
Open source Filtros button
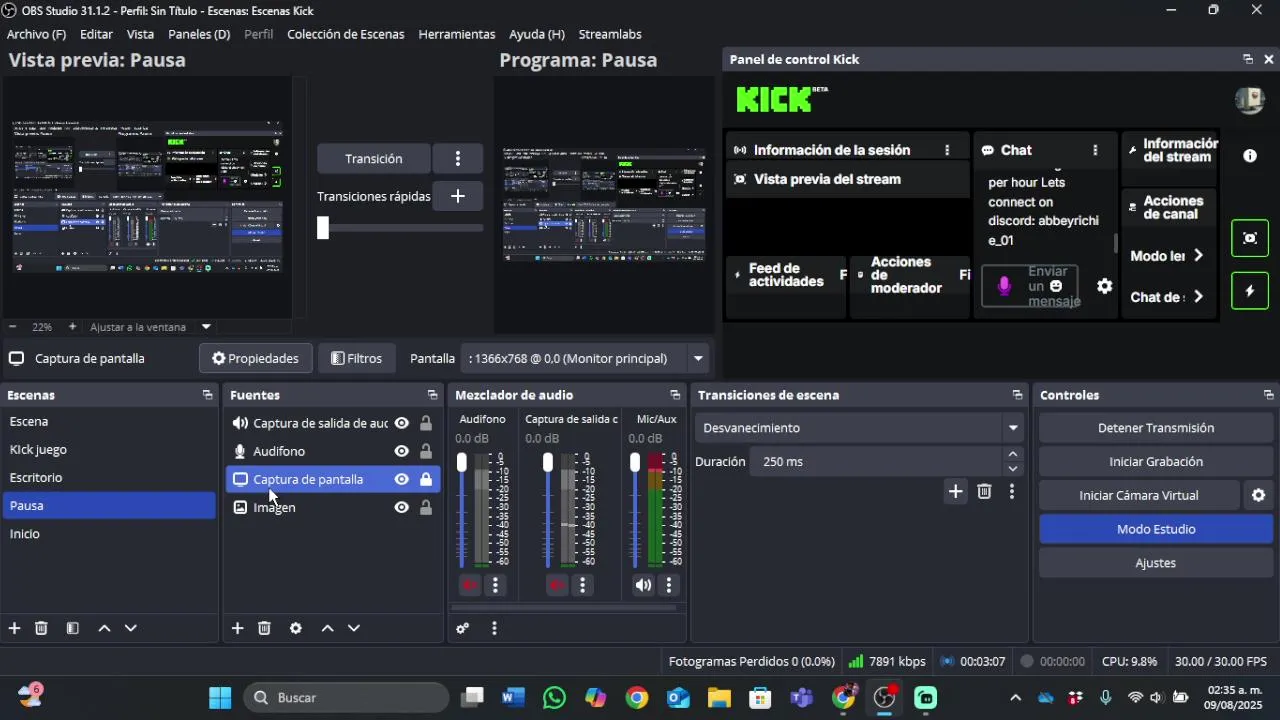click(357, 358)
